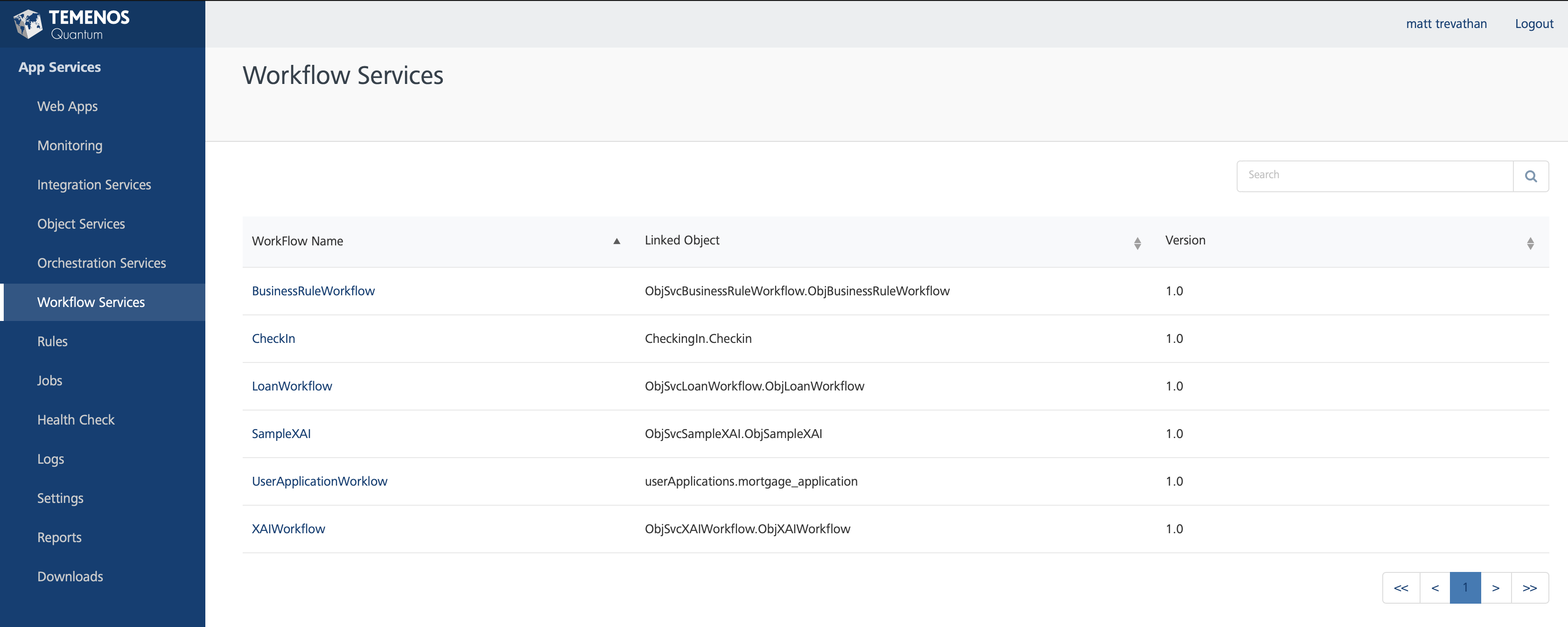Click the Logout link
The width and height of the screenshot is (1568, 627).
1533,24
